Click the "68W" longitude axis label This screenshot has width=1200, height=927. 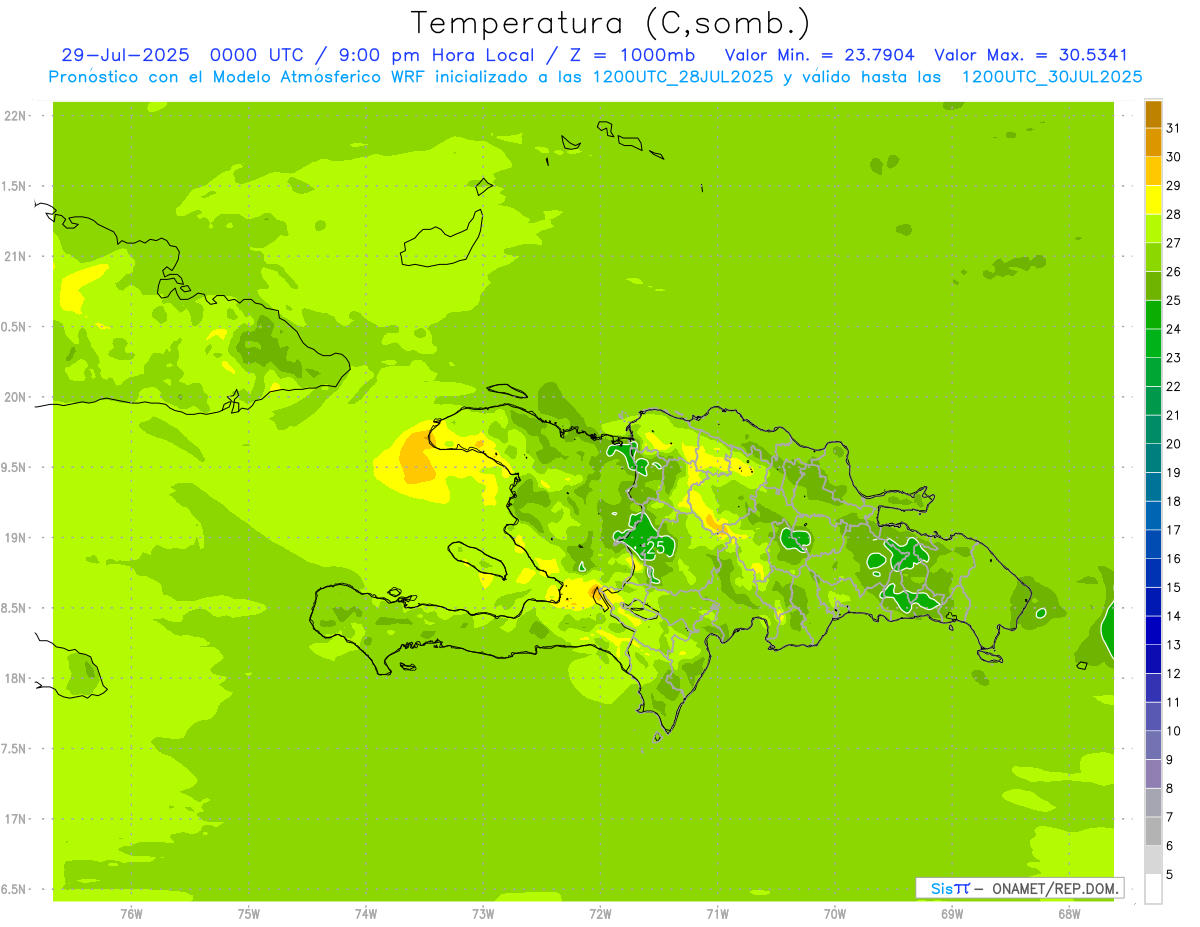[1069, 913]
